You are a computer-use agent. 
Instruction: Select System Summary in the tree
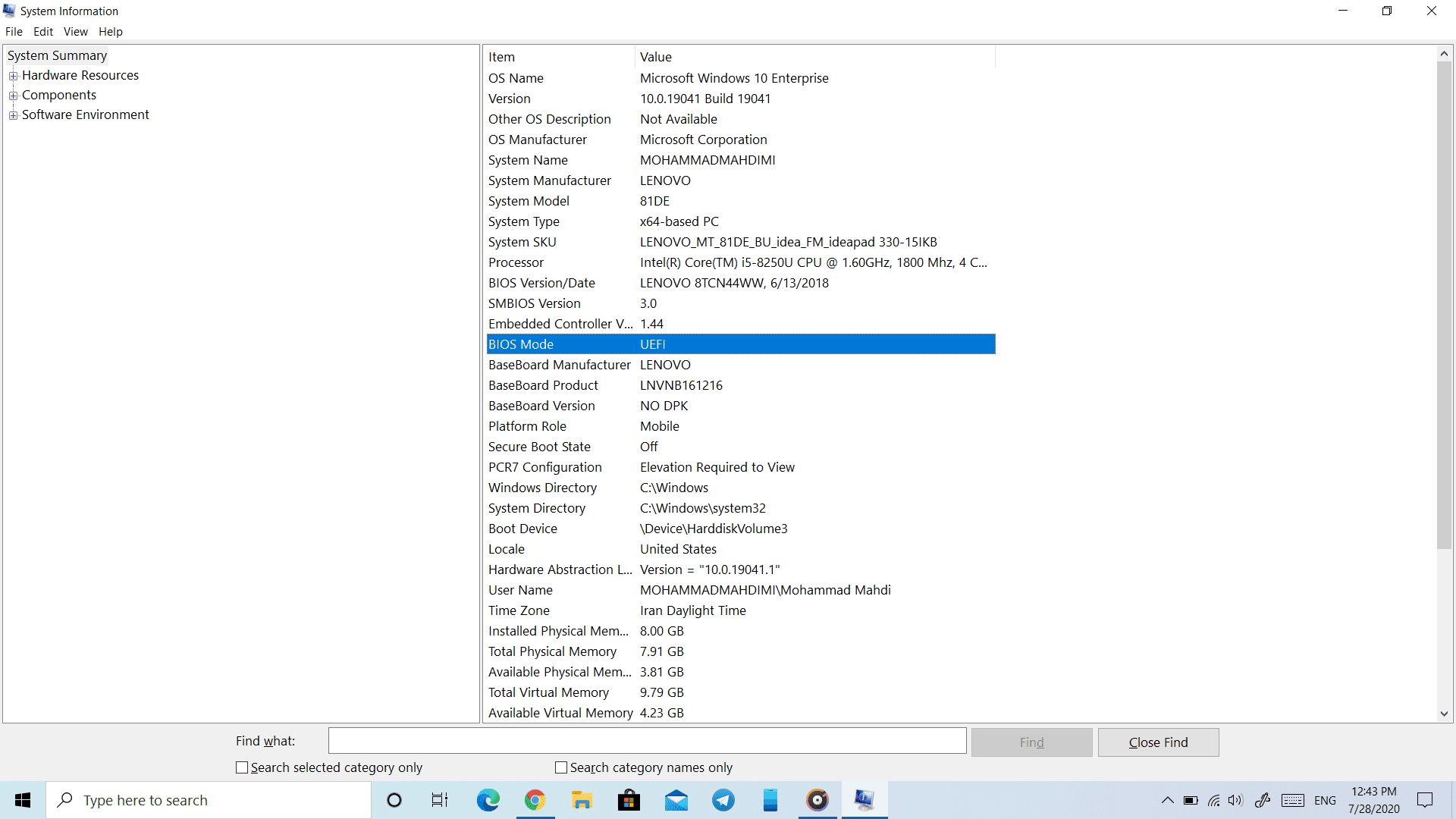(57, 55)
